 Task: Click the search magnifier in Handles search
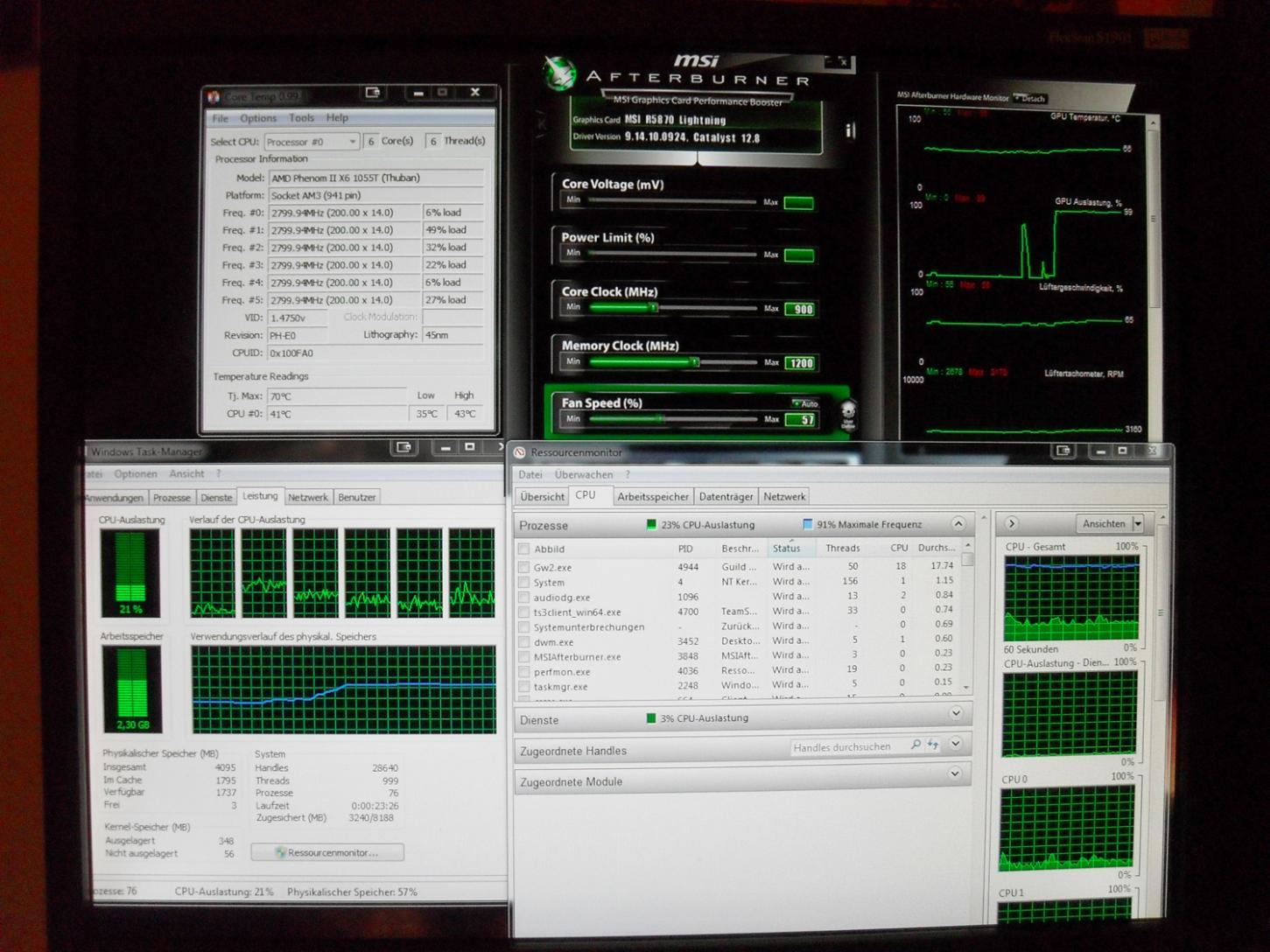[916, 745]
